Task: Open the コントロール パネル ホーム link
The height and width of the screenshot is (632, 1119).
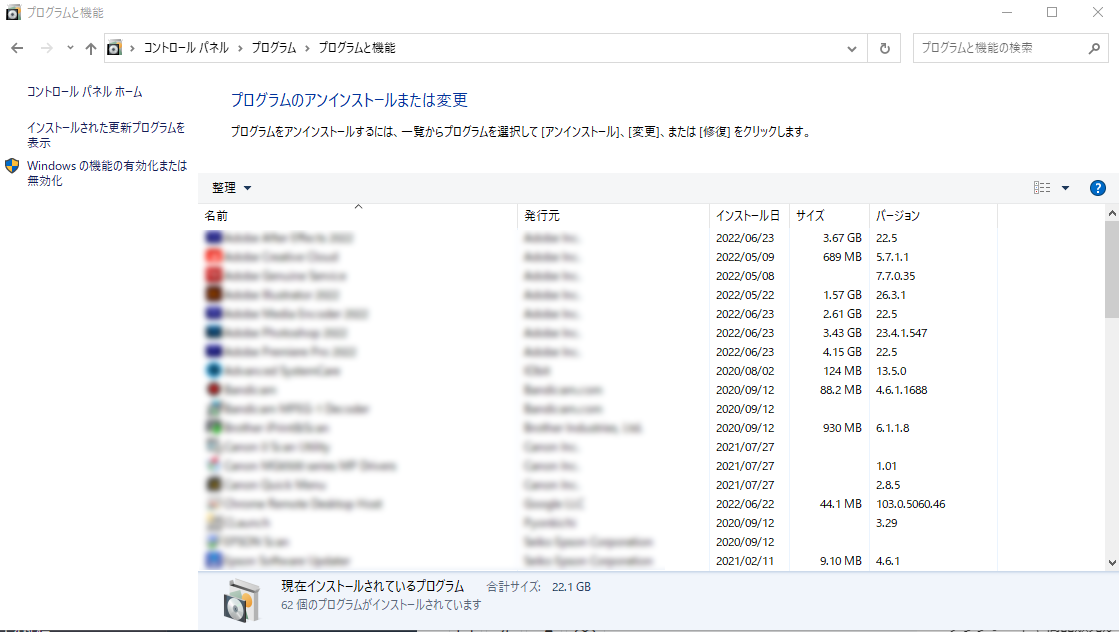Action: pos(85,92)
